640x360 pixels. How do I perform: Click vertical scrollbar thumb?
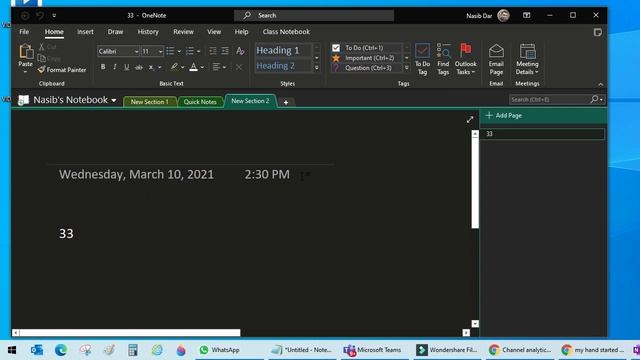(475, 183)
